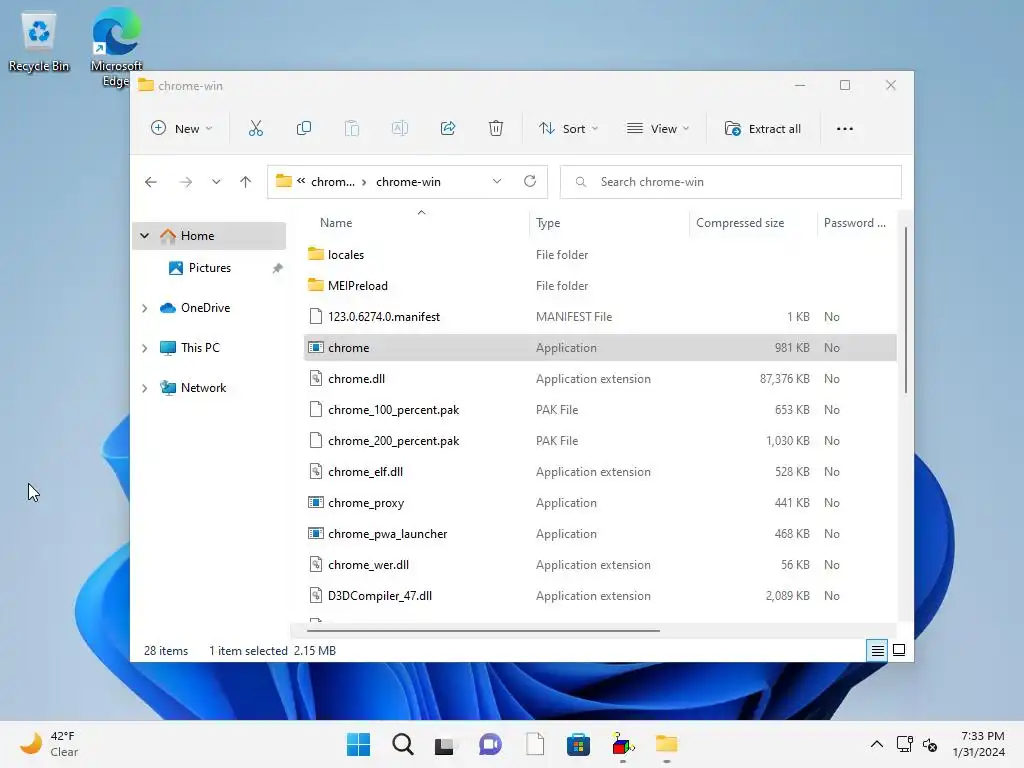Click the Password column header

(855, 223)
